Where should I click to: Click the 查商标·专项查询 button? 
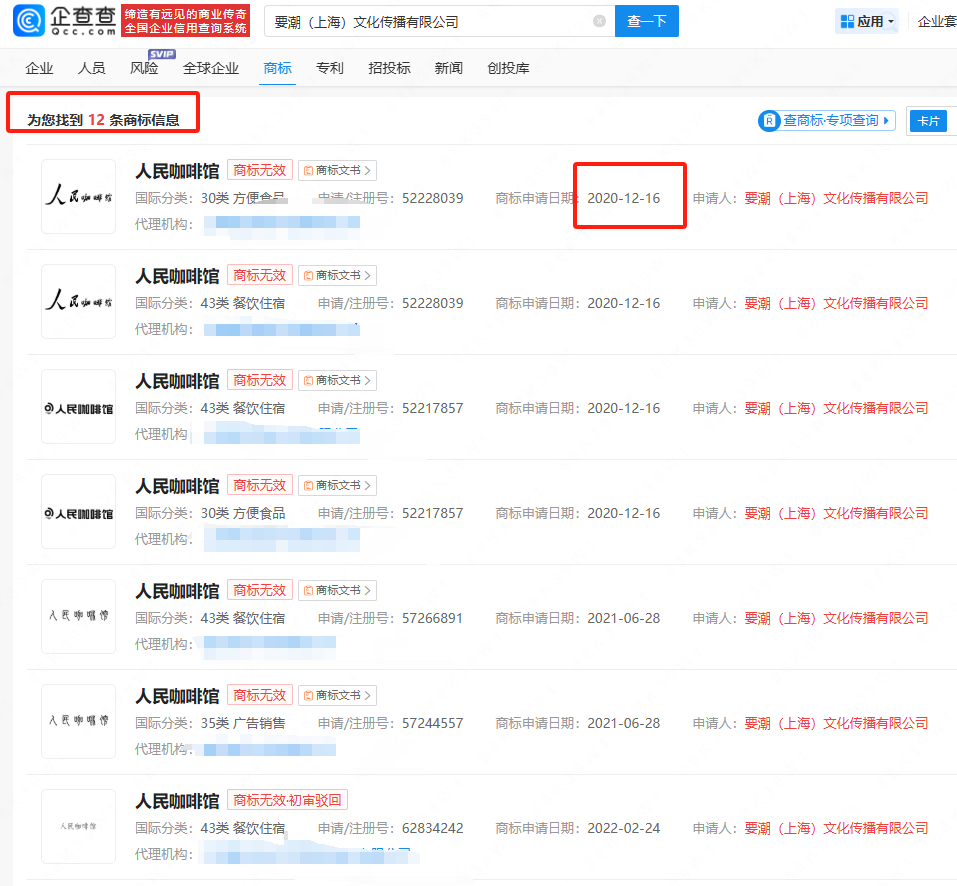[826, 120]
